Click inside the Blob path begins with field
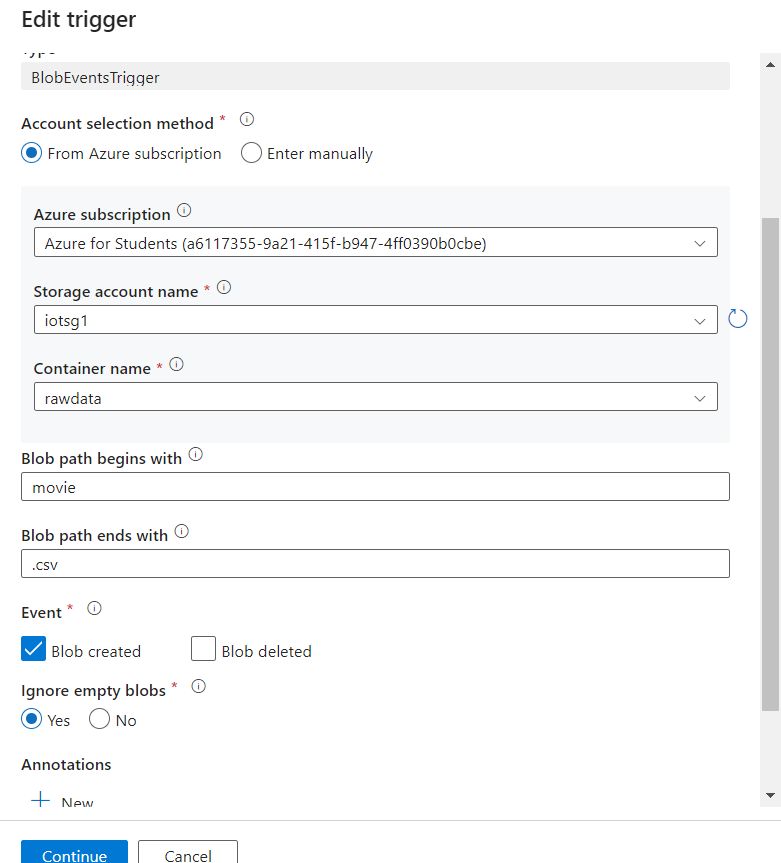 [x=375, y=487]
